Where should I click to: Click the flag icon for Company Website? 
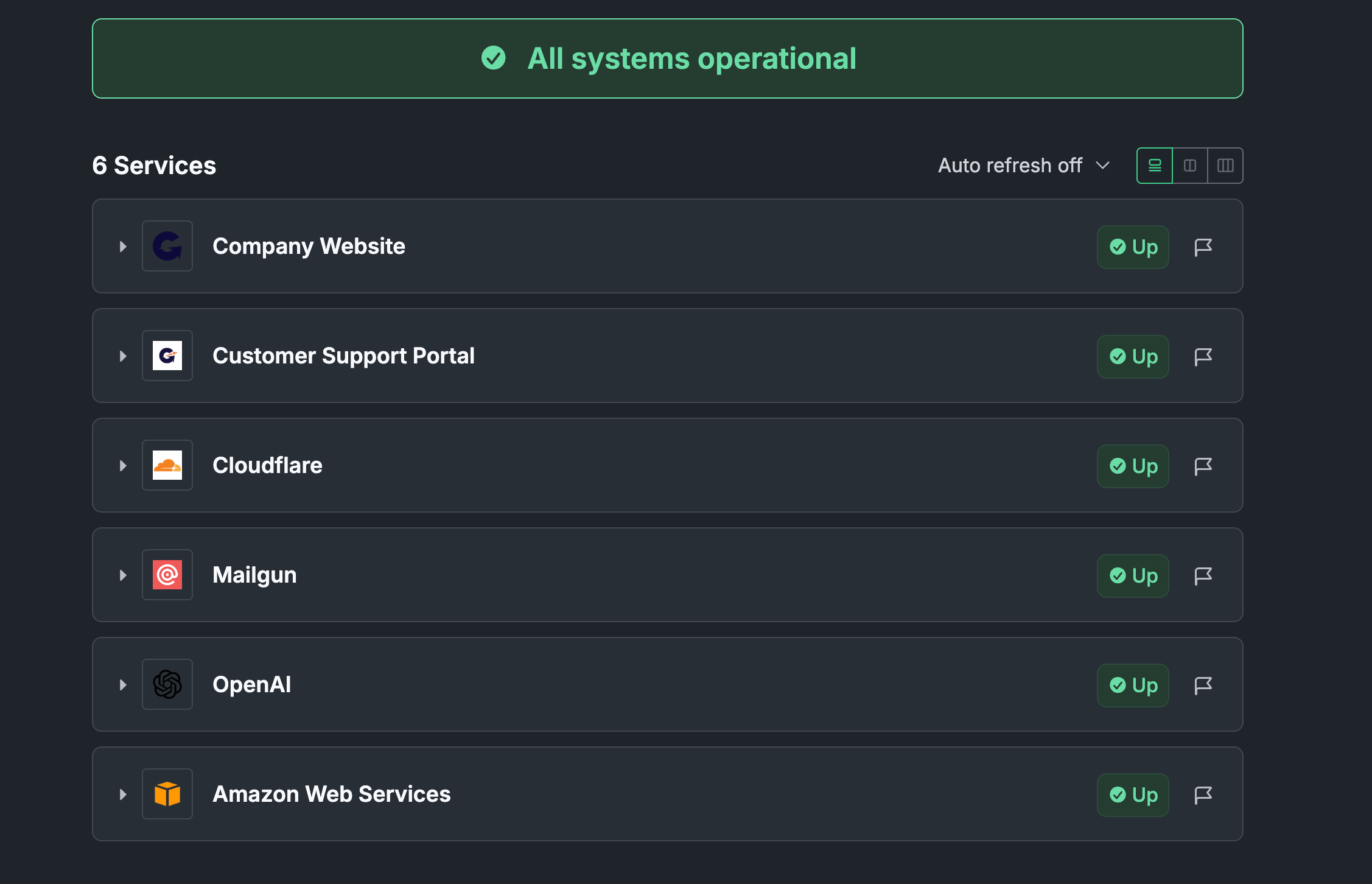click(x=1203, y=247)
